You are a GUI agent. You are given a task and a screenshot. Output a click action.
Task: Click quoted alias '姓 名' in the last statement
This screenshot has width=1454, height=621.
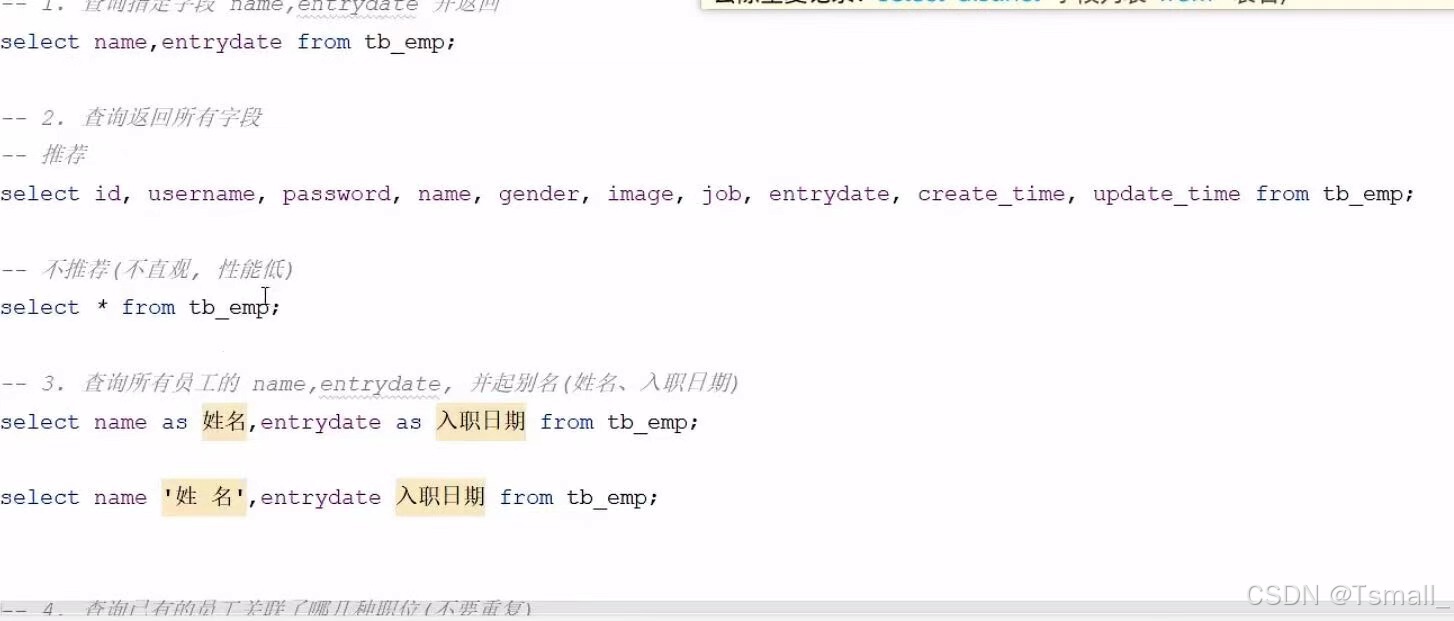click(x=204, y=497)
